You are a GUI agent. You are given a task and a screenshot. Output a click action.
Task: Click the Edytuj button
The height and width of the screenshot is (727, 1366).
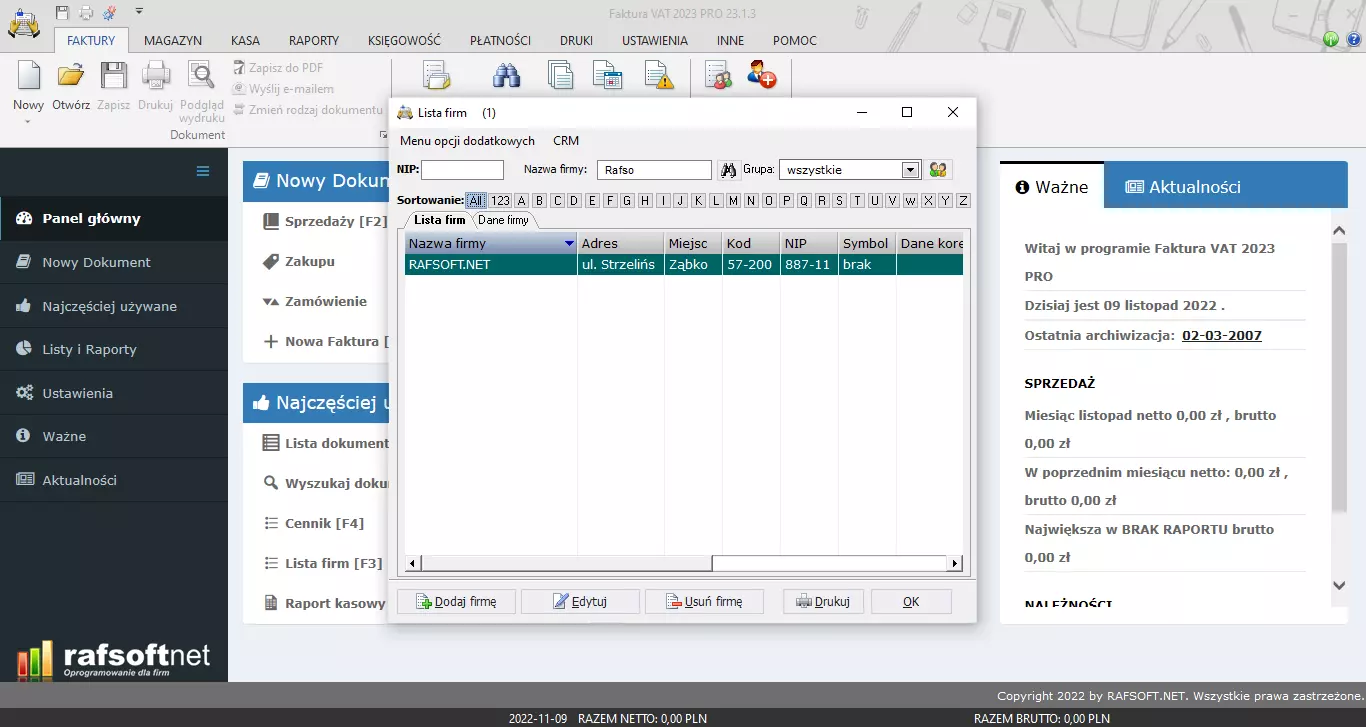tap(579, 602)
